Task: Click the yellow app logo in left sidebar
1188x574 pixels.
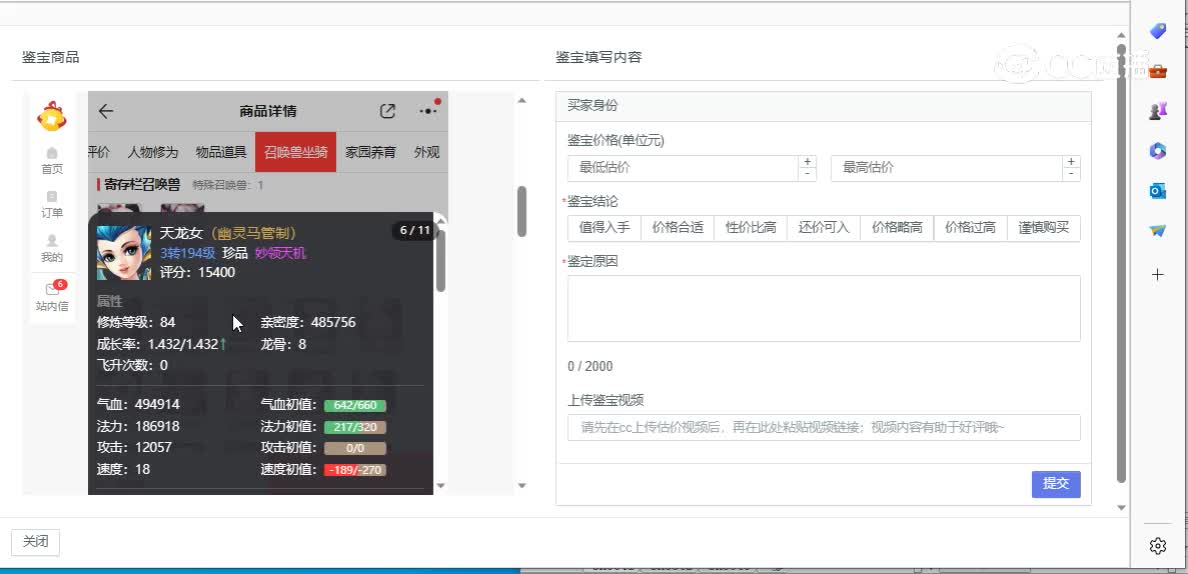Action: [x=52, y=117]
